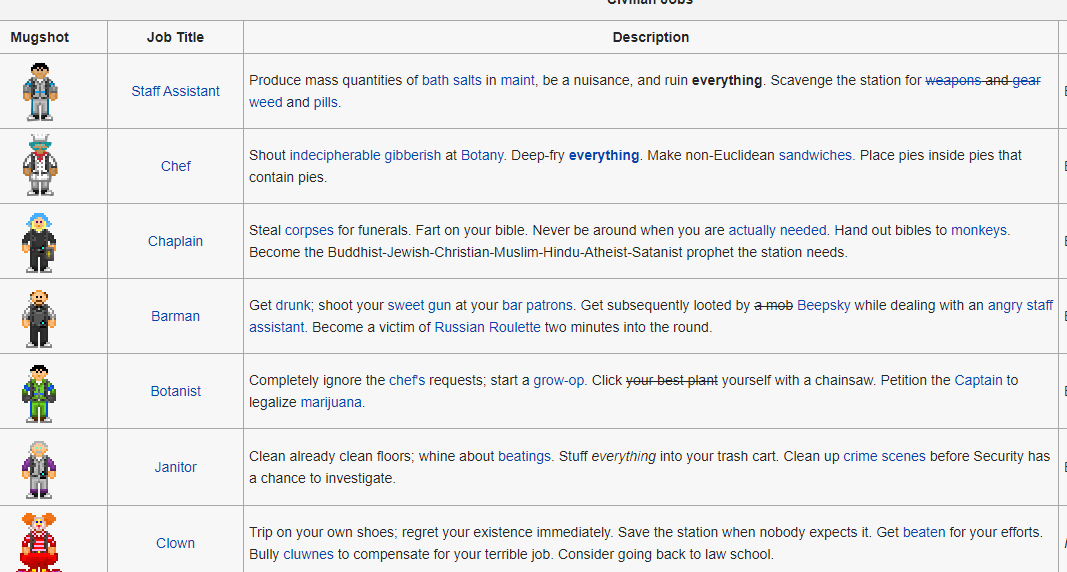This screenshot has width=1067, height=572.
Task: Follow the 'grow-op' link
Action: (559, 380)
